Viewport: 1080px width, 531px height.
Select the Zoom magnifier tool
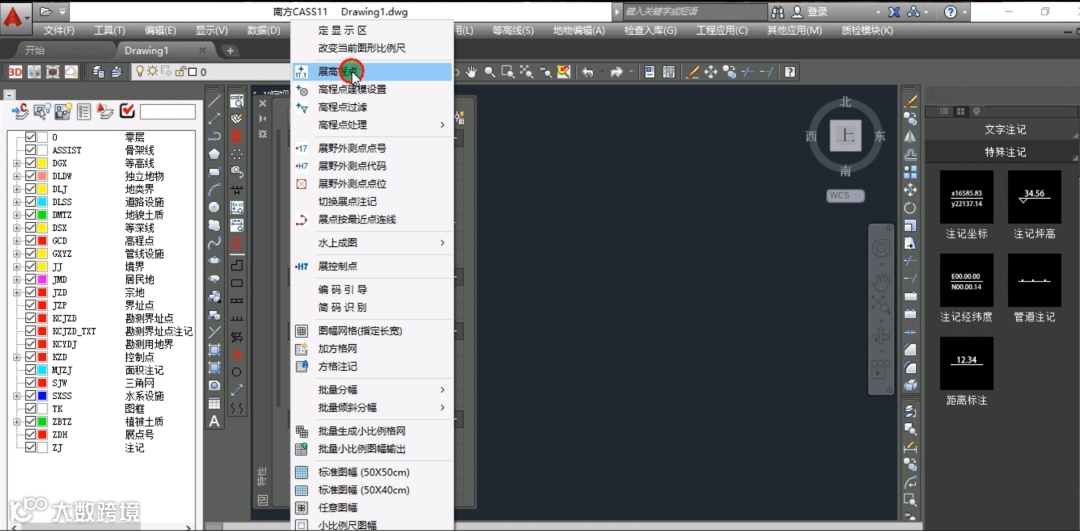click(490, 72)
